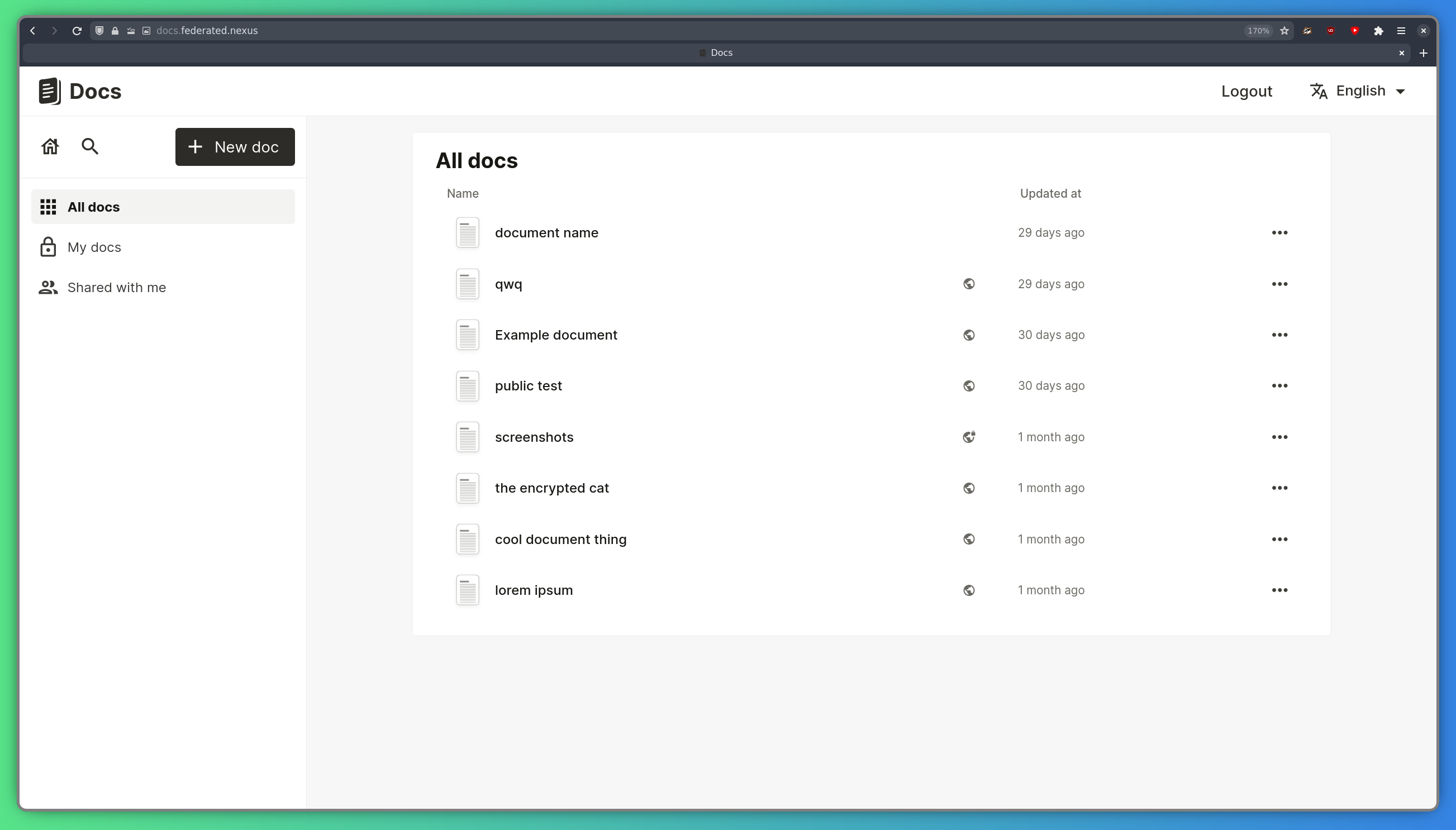Create a document with New doc

tap(234, 146)
